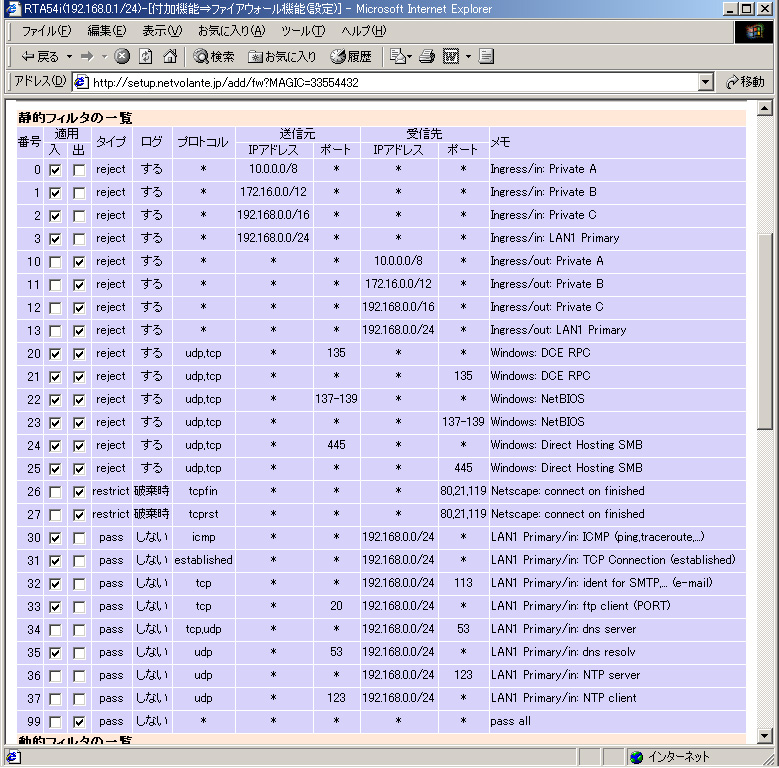This screenshot has width=779, height=768.
Task: Open the お気に入り favorites toolbar button
Action: point(282,56)
